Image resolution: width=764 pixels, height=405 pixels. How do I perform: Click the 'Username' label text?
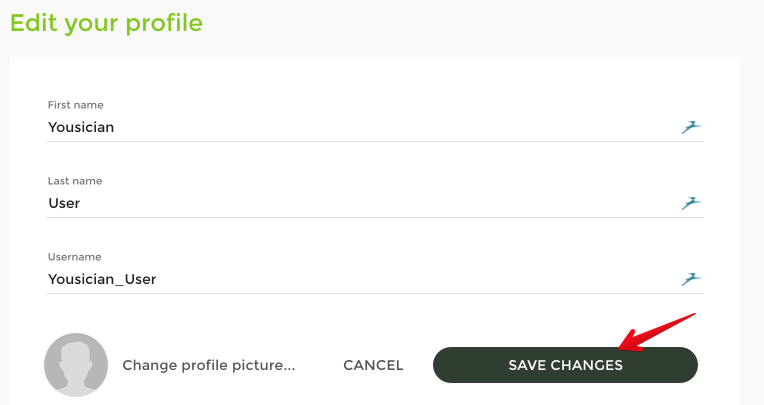coord(74,257)
